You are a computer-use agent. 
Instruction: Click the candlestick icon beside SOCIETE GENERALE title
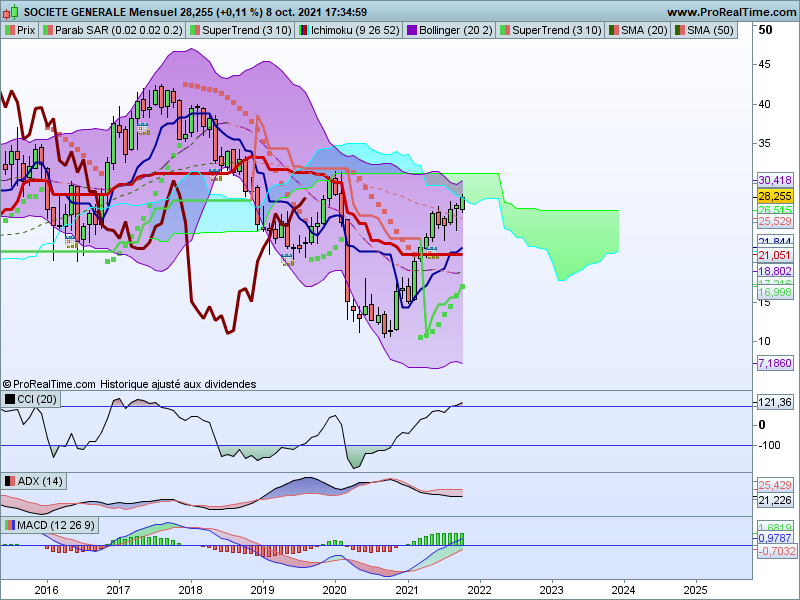click(x=12, y=11)
